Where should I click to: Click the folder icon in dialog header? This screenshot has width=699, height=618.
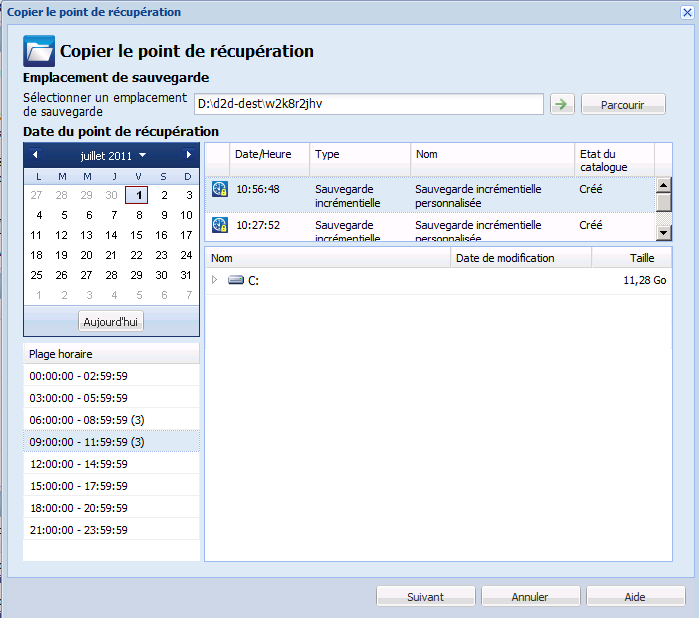click(38, 51)
